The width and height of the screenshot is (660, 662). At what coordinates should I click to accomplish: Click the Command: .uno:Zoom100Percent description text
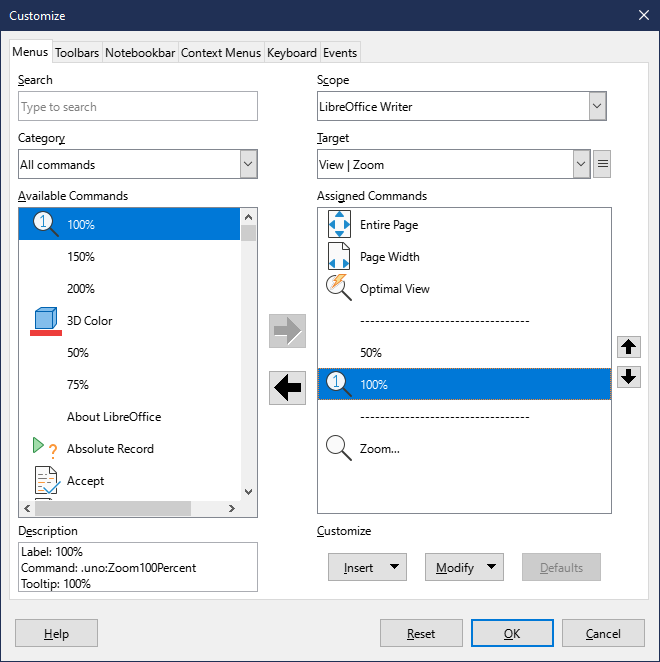point(109,567)
